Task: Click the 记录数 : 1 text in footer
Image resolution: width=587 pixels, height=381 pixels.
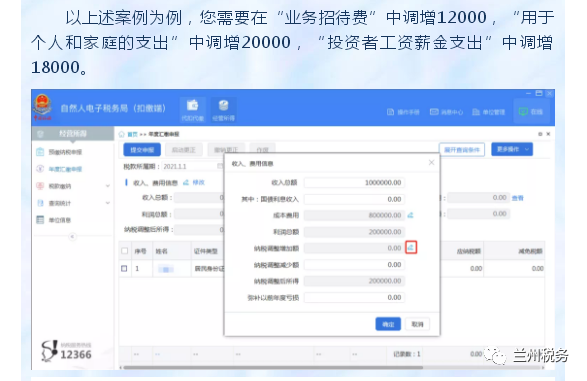Action: (x=407, y=354)
